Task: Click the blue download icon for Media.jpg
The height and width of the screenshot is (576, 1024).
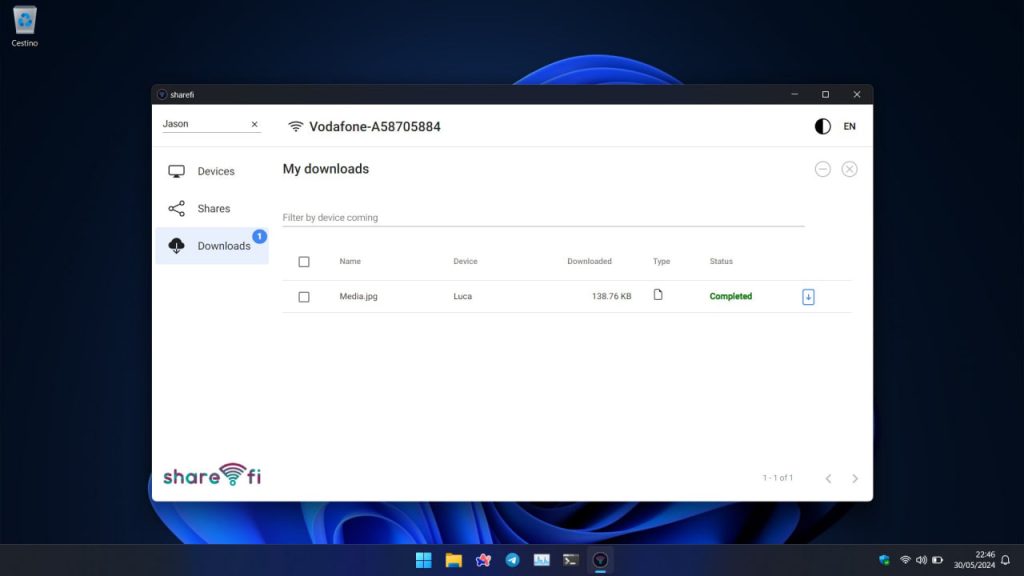Action: point(808,297)
